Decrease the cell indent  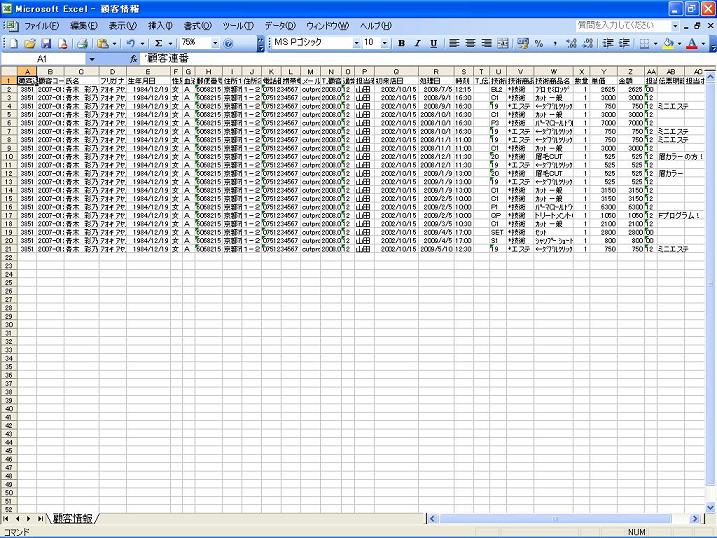coord(608,43)
